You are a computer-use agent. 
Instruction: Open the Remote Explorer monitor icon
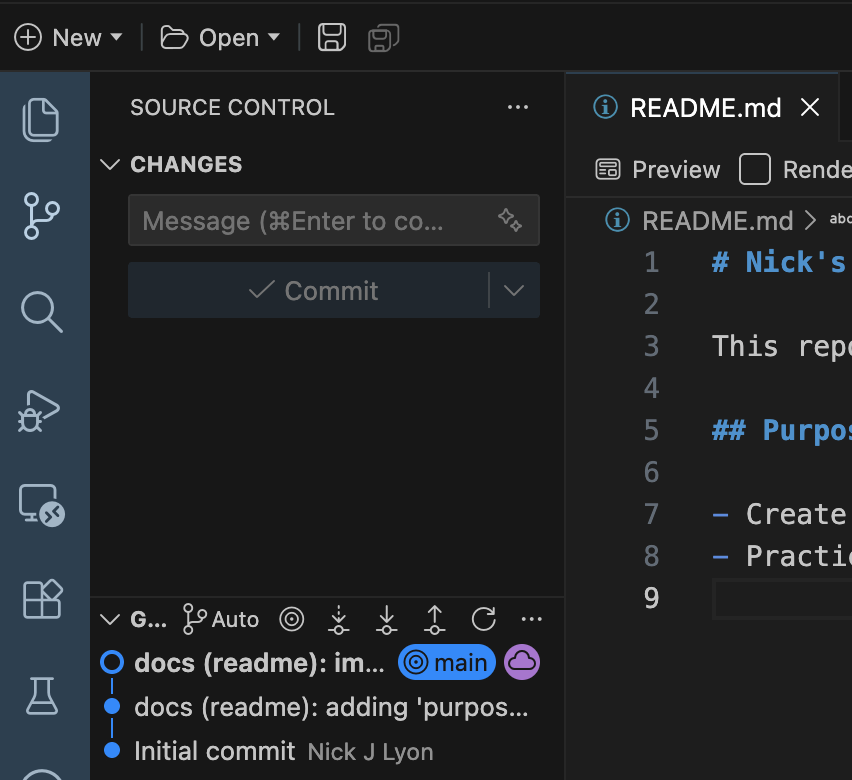pos(42,504)
